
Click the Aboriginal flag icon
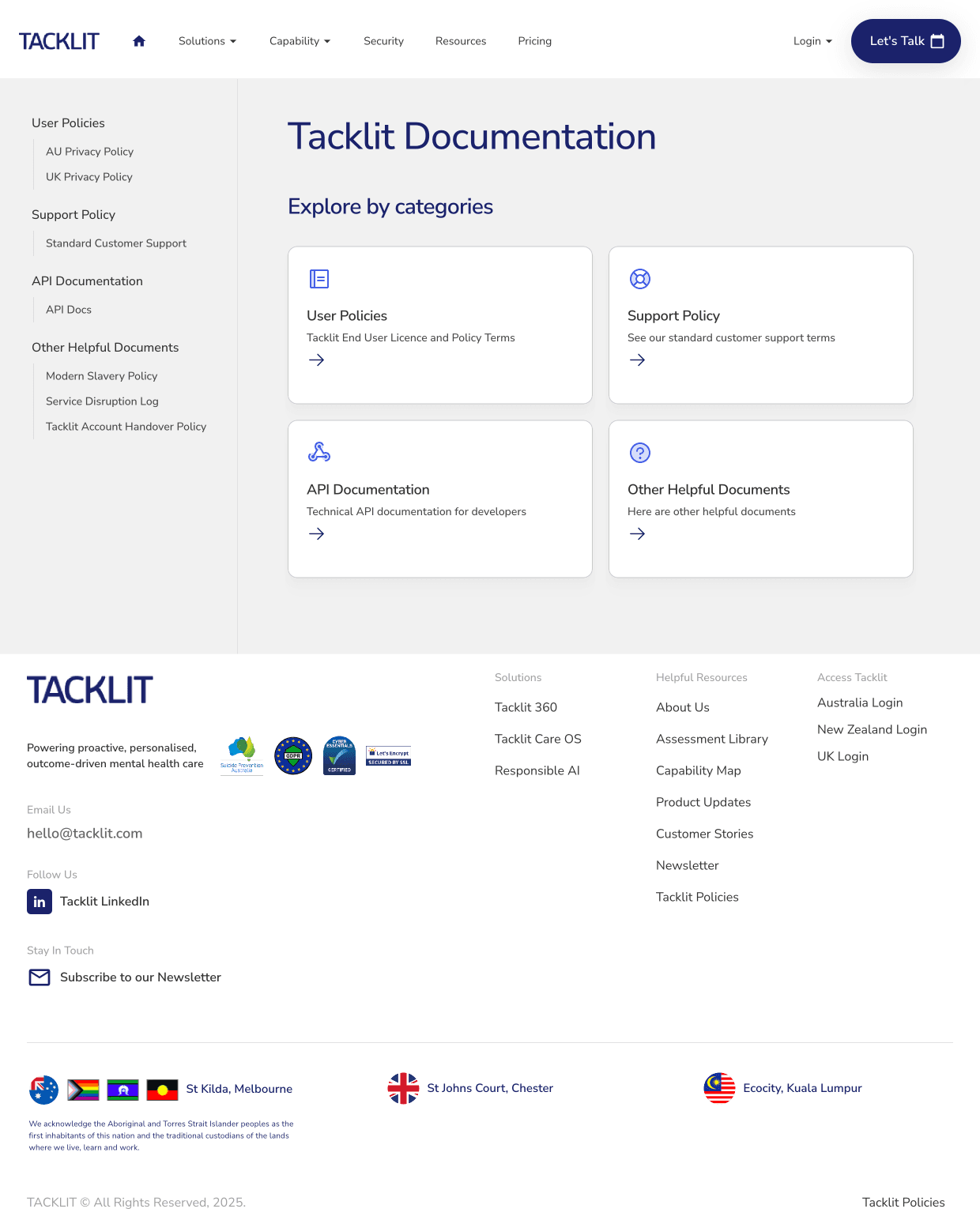click(163, 1090)
